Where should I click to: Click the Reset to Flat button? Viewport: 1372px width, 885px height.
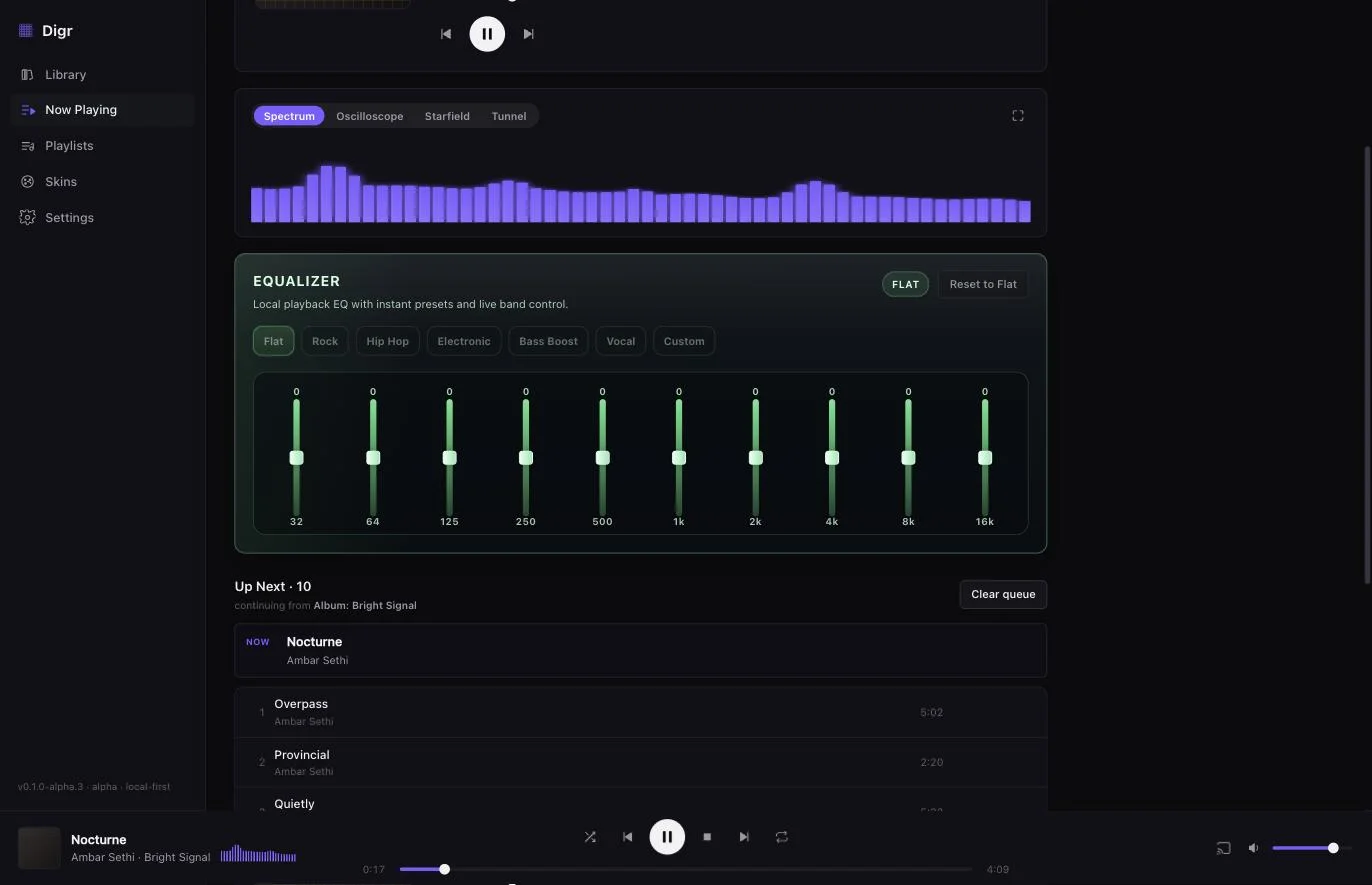983,285
